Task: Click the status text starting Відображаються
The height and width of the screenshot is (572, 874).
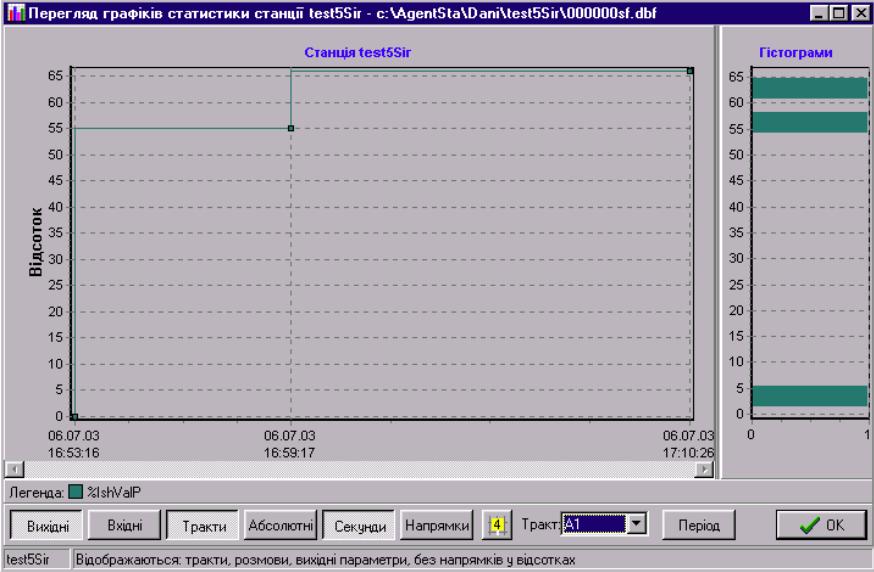Action: (325, 559)
